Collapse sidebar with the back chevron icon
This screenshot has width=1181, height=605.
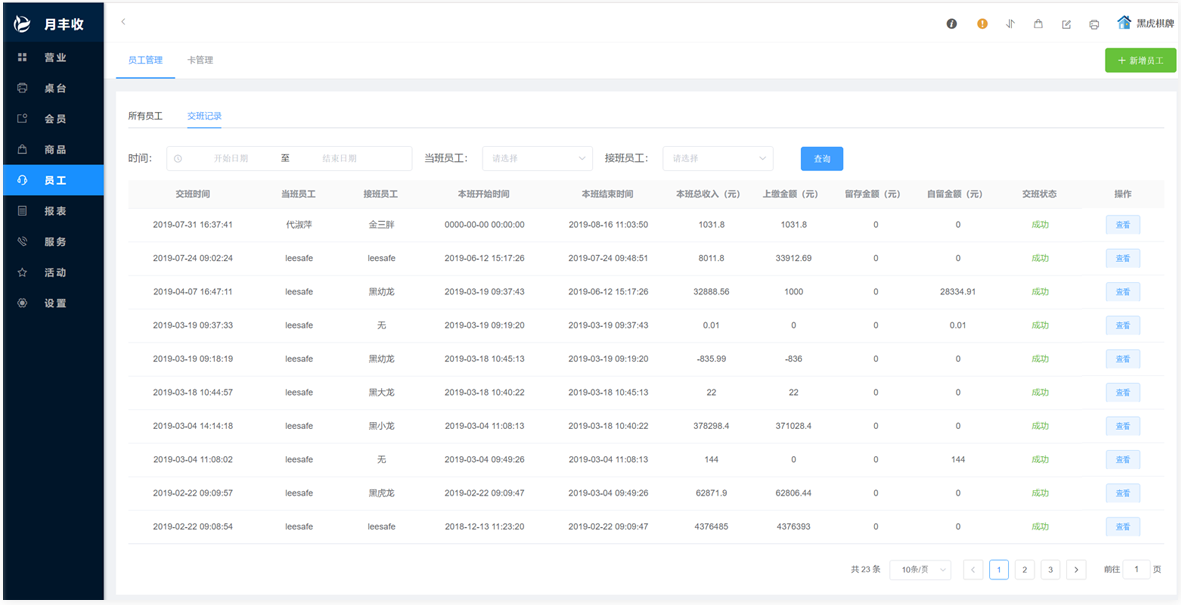(123, 21)
